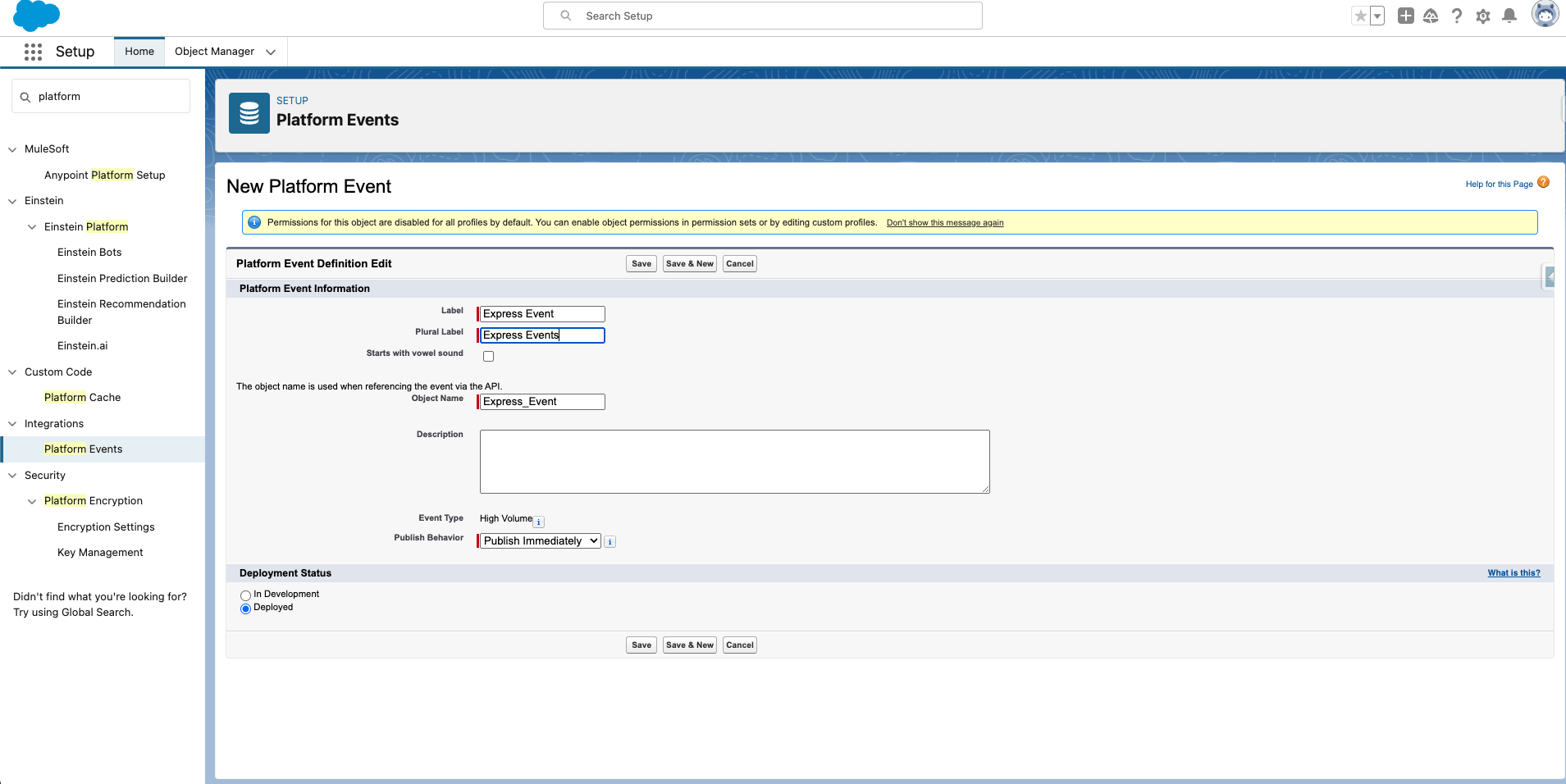The height and width of the screenshot is (784, 1566).
Task: Click the favorites star icon
Action: (x=1361, y=16)
